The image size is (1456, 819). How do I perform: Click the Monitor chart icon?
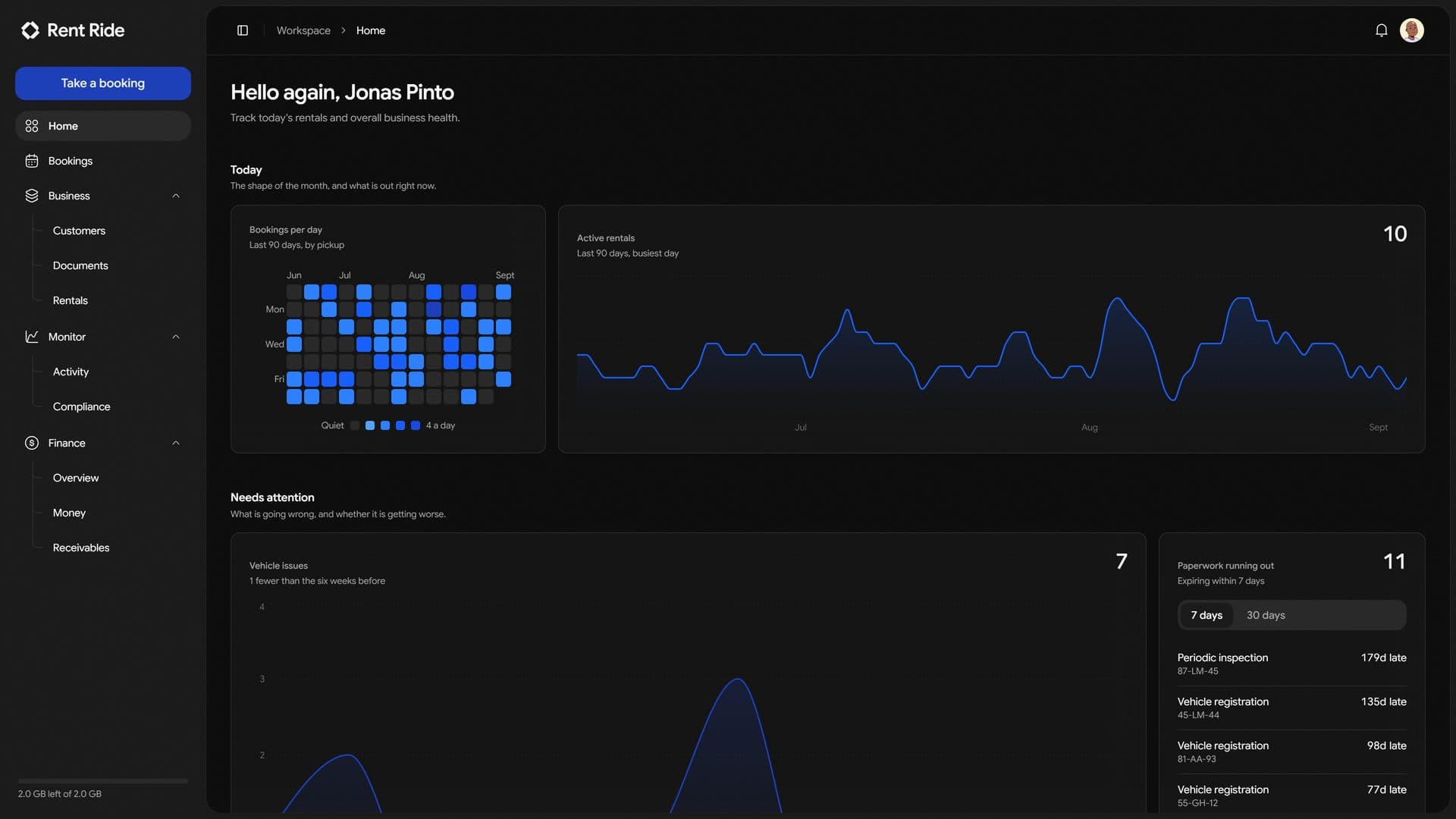[x=32, y=337]
